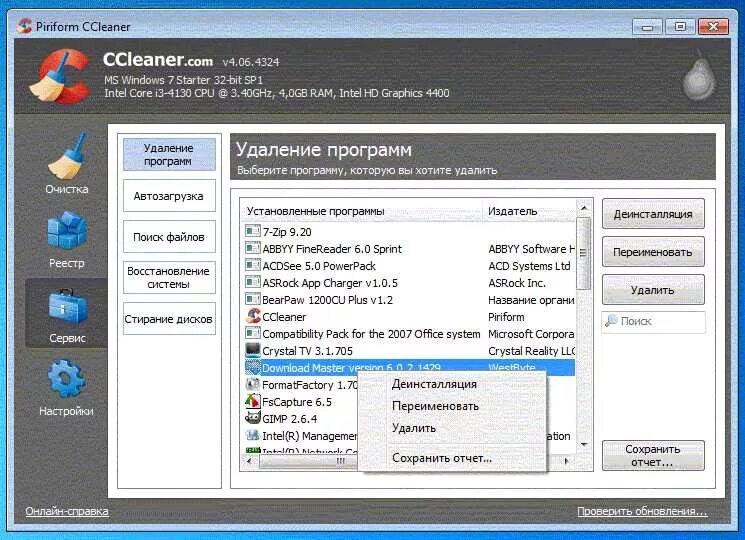The height and width of the screenshot is (540, 745).
Task: Click the horizontal scrollbar thumb
Action: [x=309, y=461]
